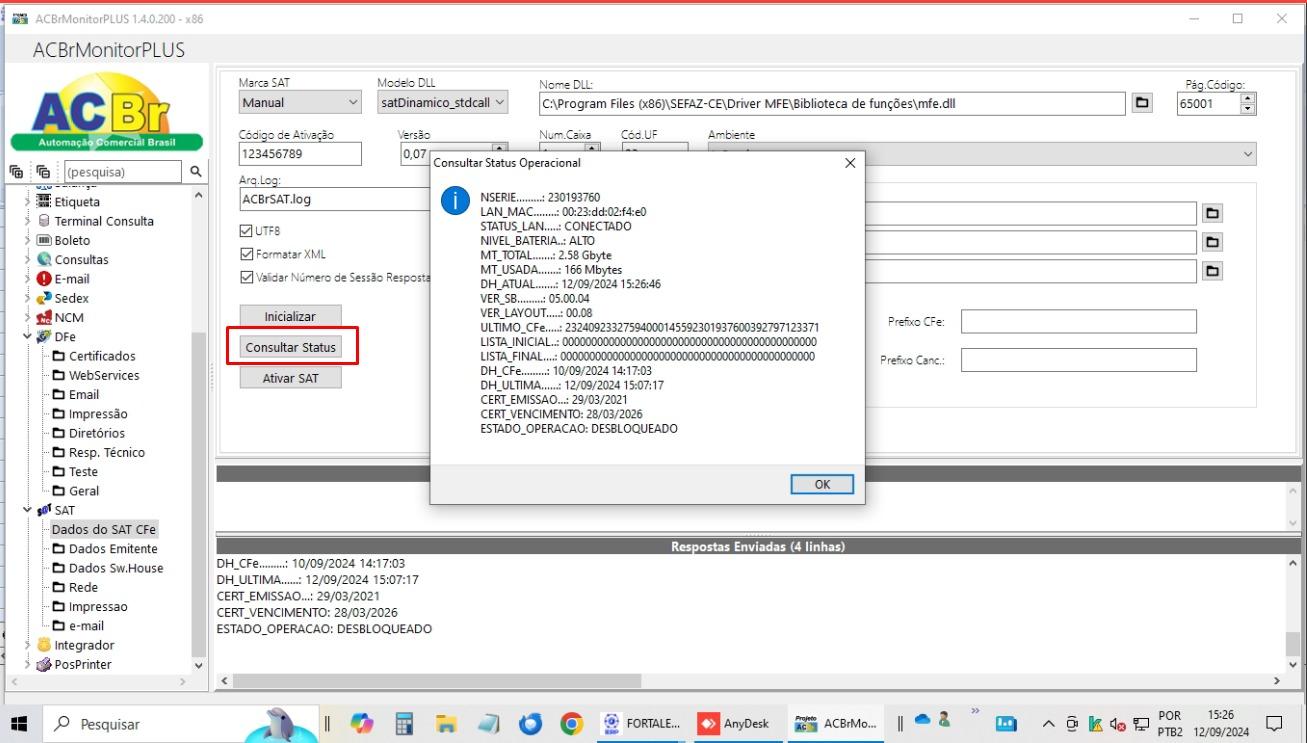
Task: Click the first folder browse button right of dialog
Action: pyautogui.click(x=1212, y=213)
